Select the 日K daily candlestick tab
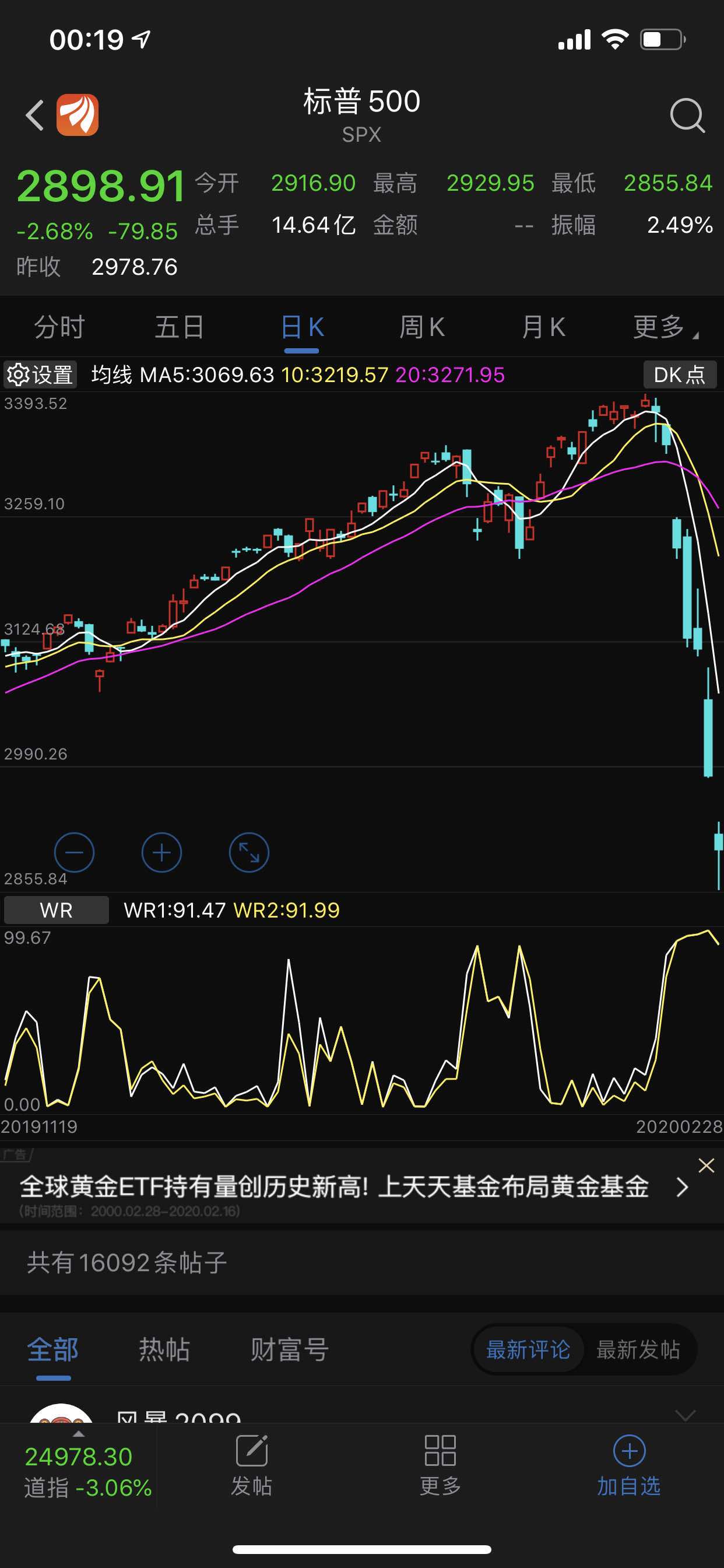Image resolution: width=724 pixels, height=1568 pixels. 303,327
